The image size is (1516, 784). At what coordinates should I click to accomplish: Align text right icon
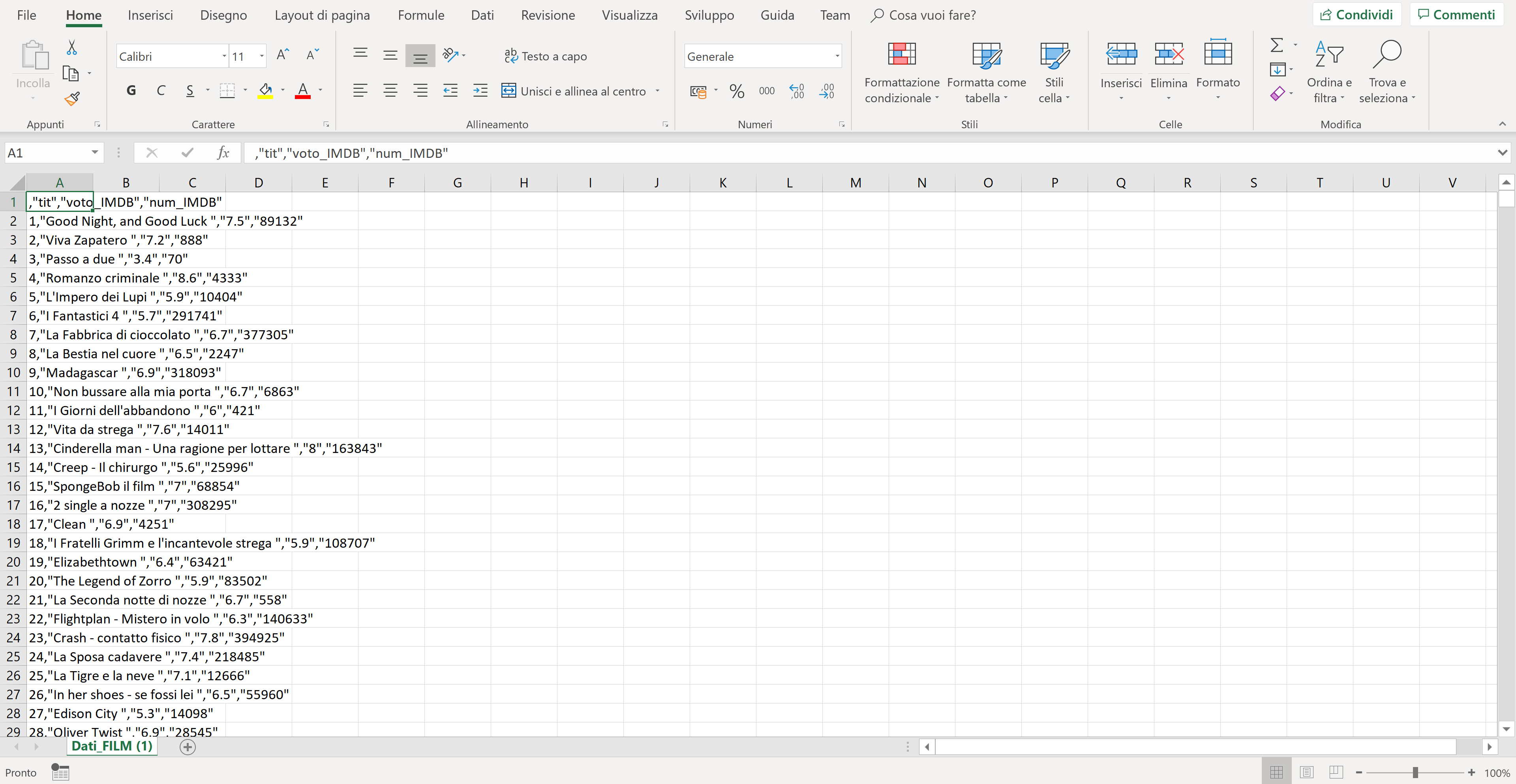point(420,91)
